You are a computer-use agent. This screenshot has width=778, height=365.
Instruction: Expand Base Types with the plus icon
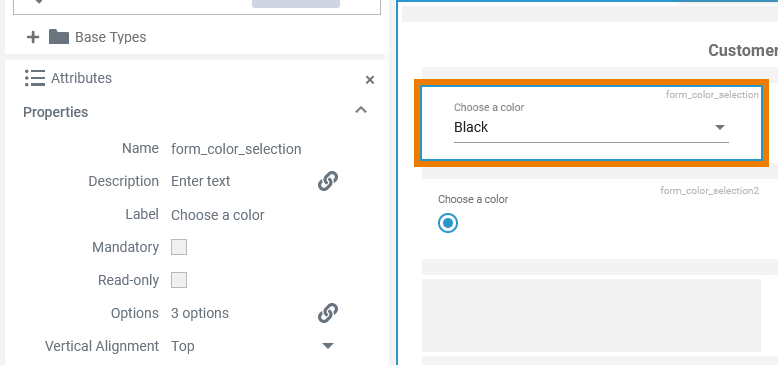[x=33, y=37]
